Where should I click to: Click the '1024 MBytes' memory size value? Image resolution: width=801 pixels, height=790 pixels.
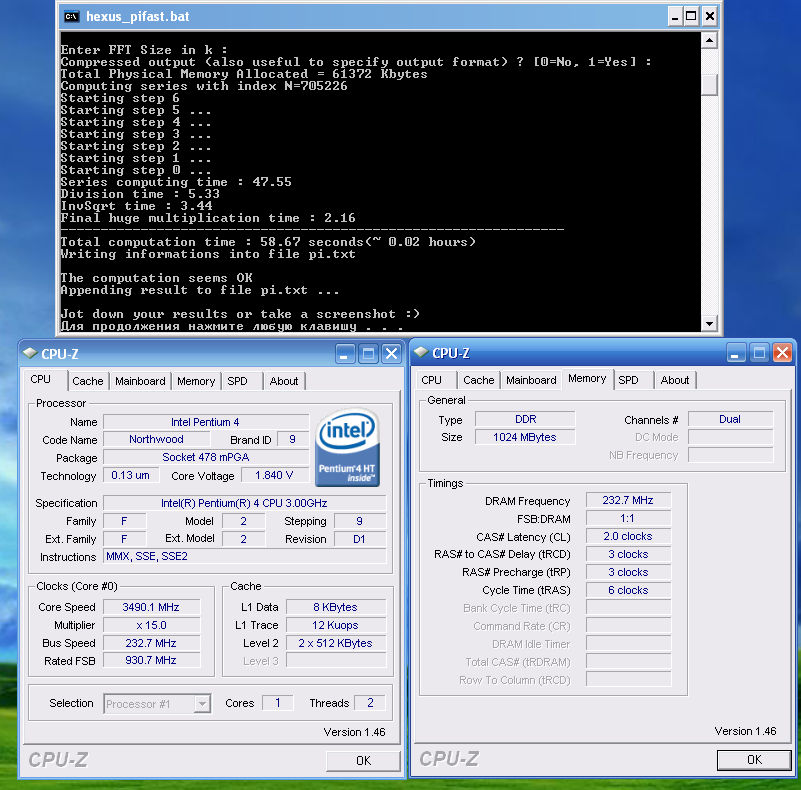point(525,437)
